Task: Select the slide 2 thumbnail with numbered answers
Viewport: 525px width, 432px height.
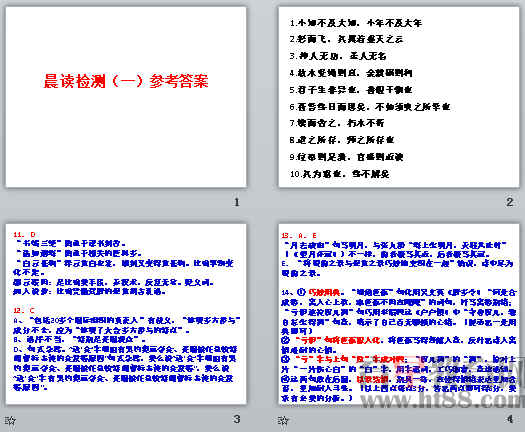Action: click(x=399, y=97)
